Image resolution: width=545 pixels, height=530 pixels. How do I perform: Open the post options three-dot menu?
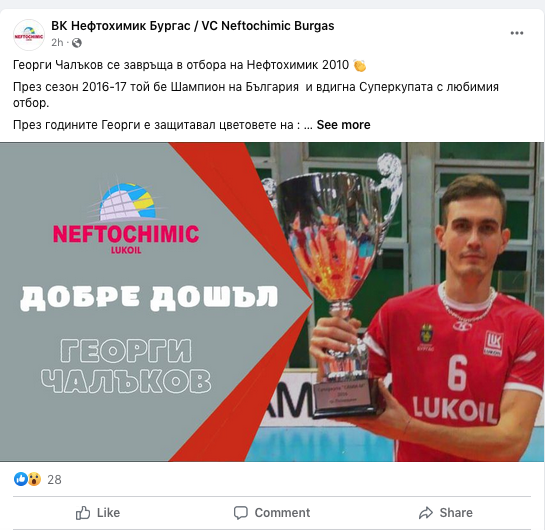click(516, 33)
